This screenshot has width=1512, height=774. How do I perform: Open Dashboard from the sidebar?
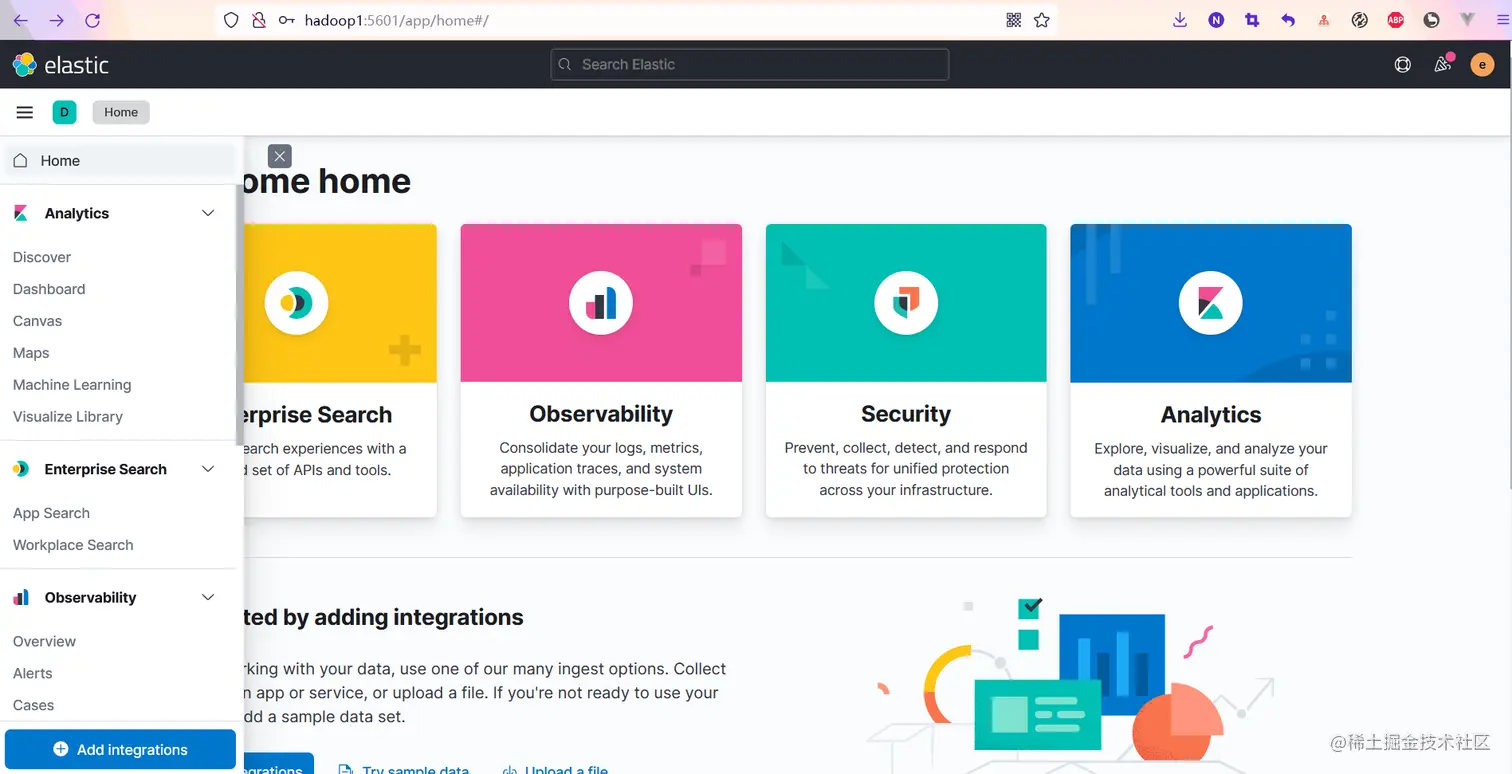pyautogui.click(x=49, y=289)
